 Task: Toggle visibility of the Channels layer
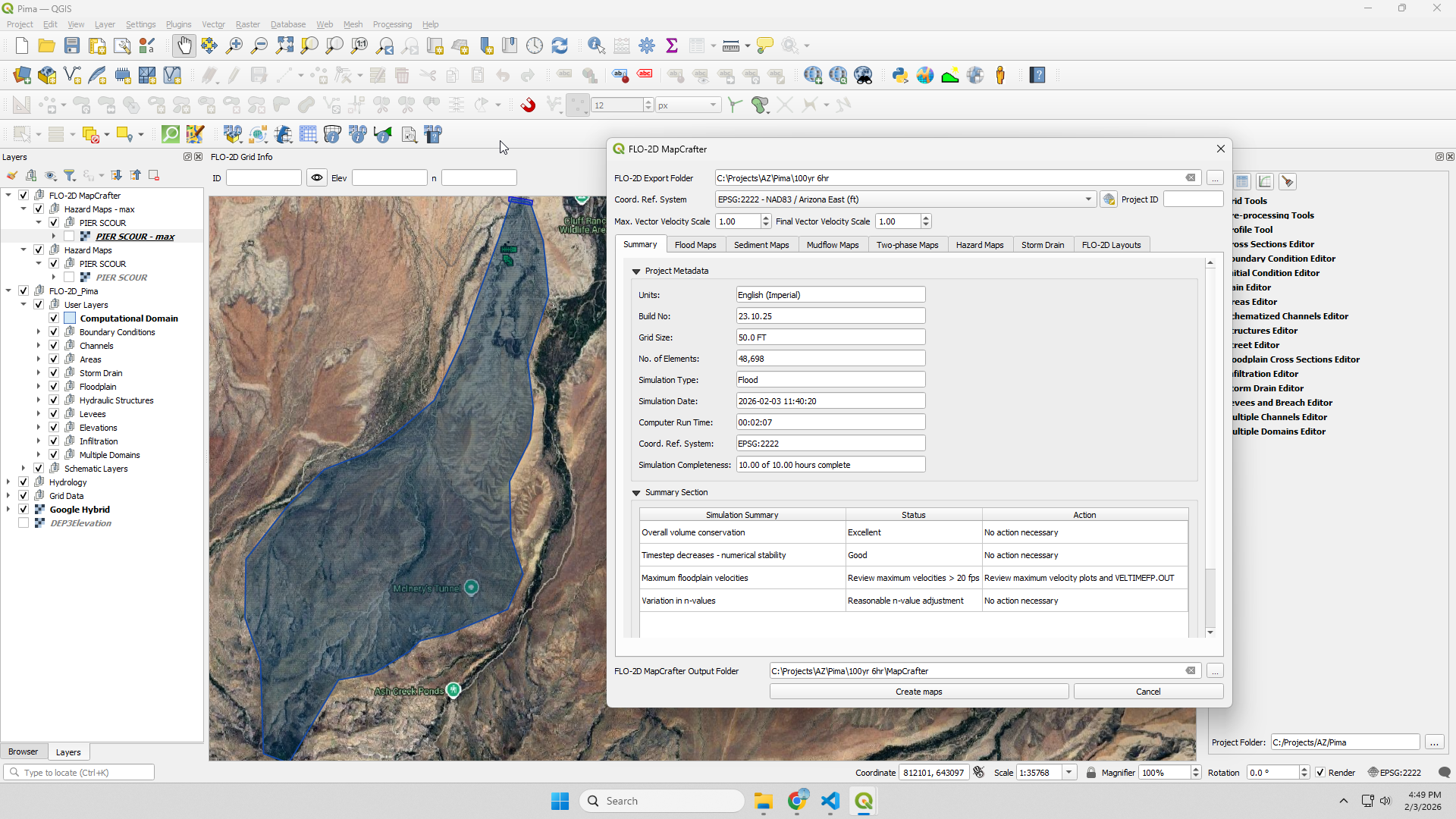[x=54, y=346]
